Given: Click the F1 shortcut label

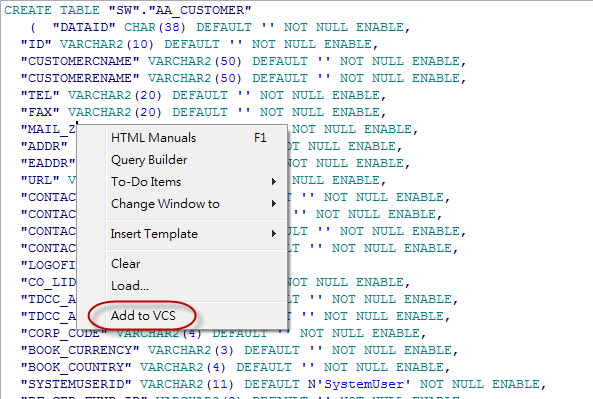Looking at the screenshot, I should pyautogui.click(x=260, y=138).
